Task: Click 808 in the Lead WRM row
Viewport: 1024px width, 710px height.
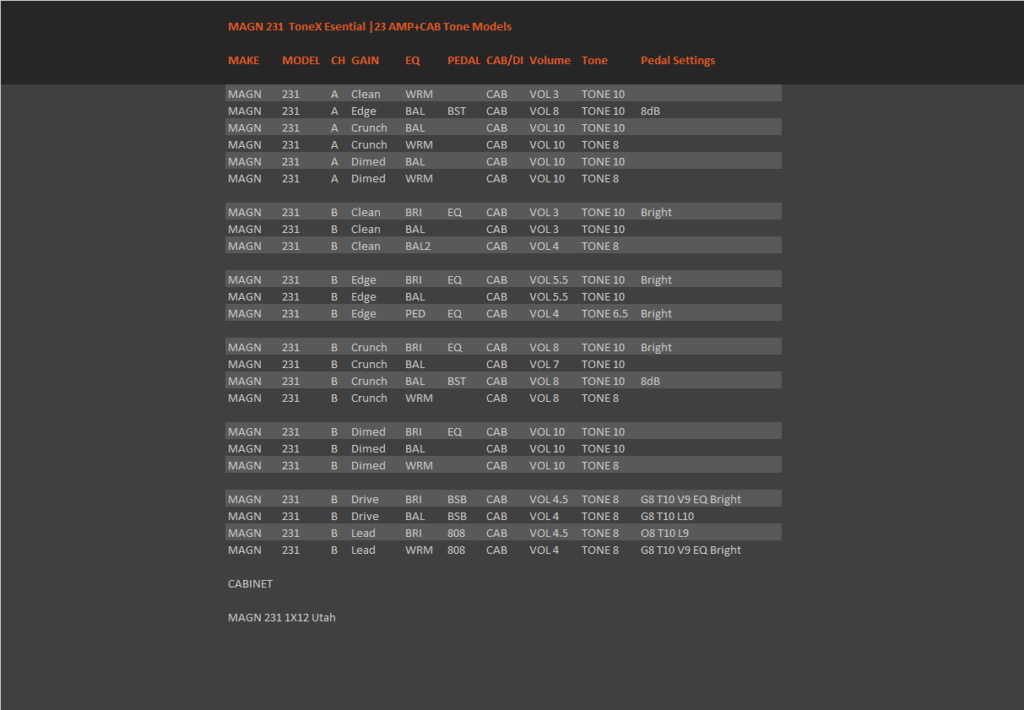Action: (456, 550)
